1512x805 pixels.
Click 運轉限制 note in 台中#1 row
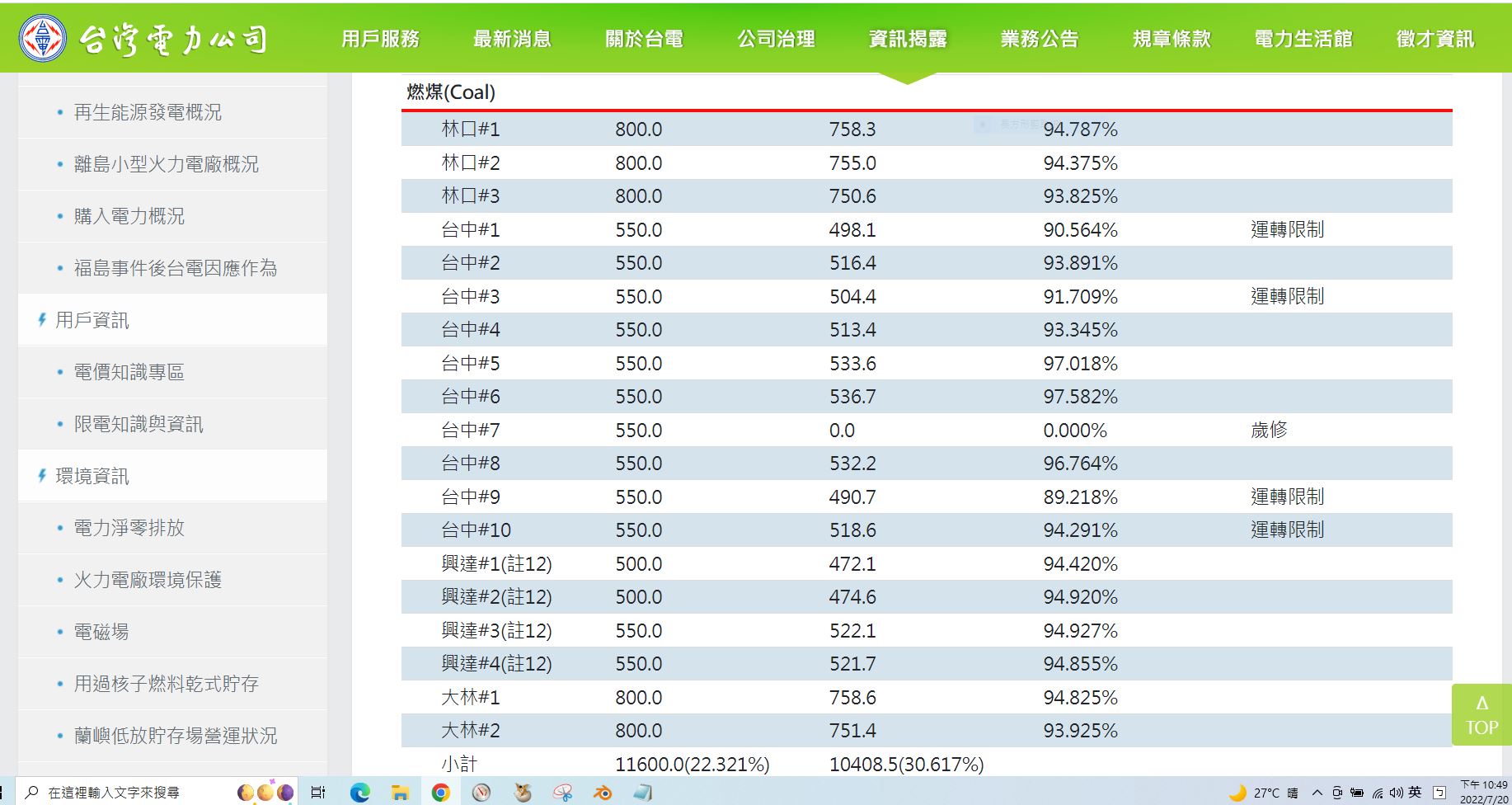click(x=1287, y=229)
